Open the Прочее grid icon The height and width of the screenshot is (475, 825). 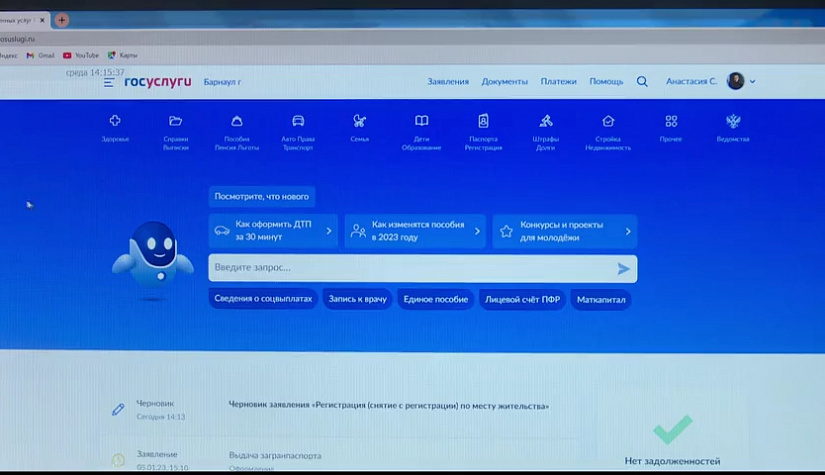pos(670,122)
